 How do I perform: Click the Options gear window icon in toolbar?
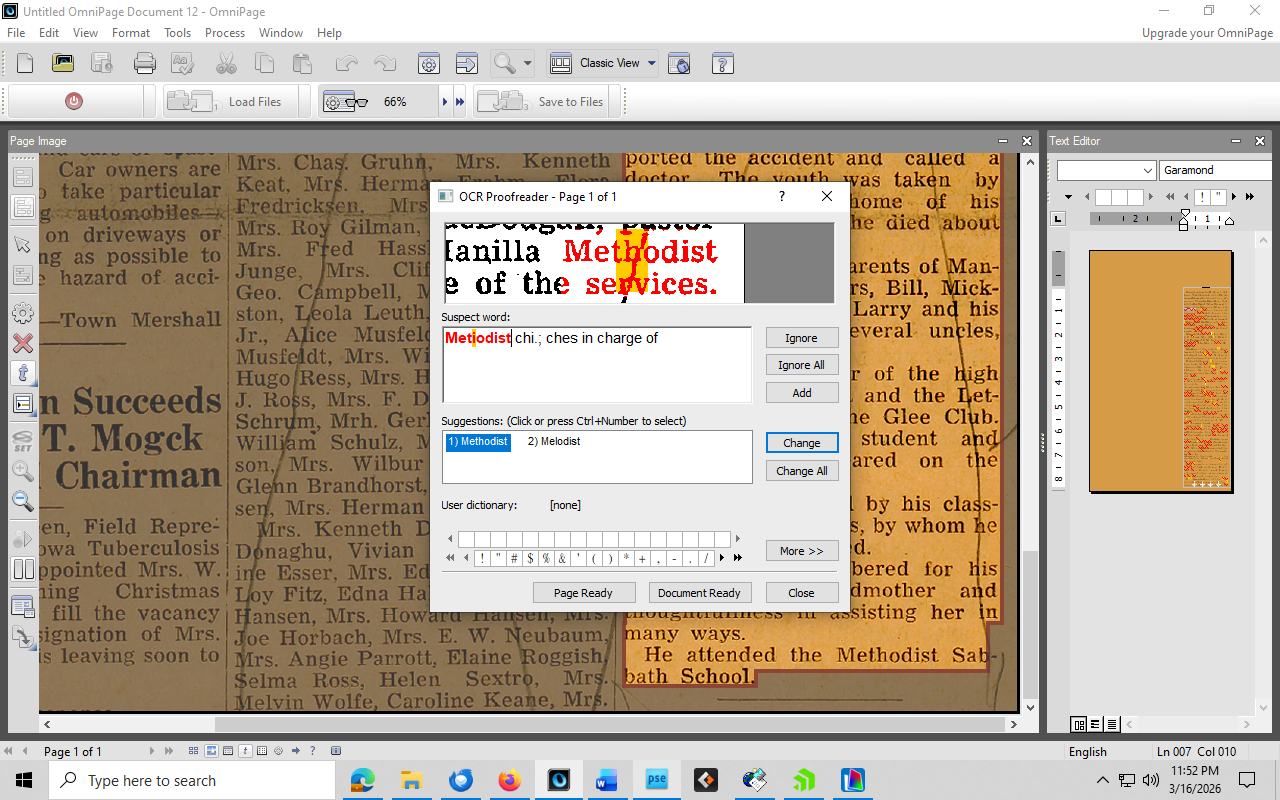[x=429, y=63]
